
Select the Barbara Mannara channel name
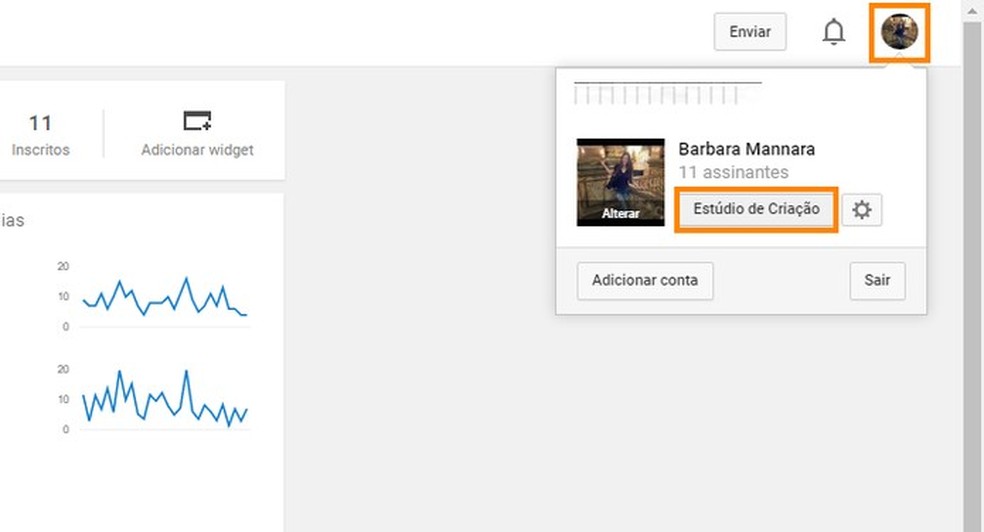click(x=747, y=149)
